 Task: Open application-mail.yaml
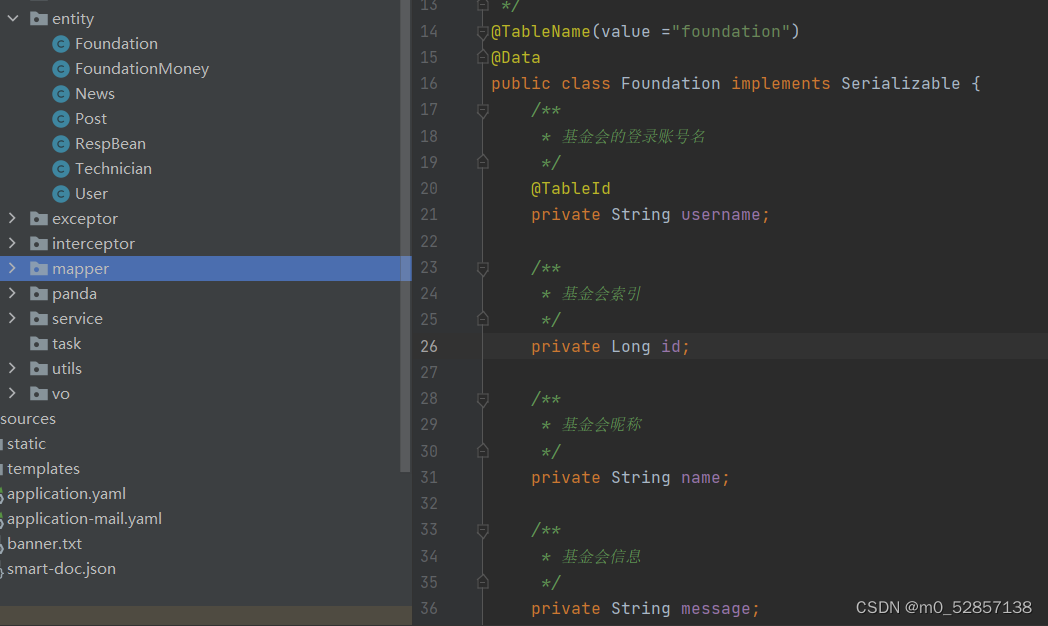point(84,518)
